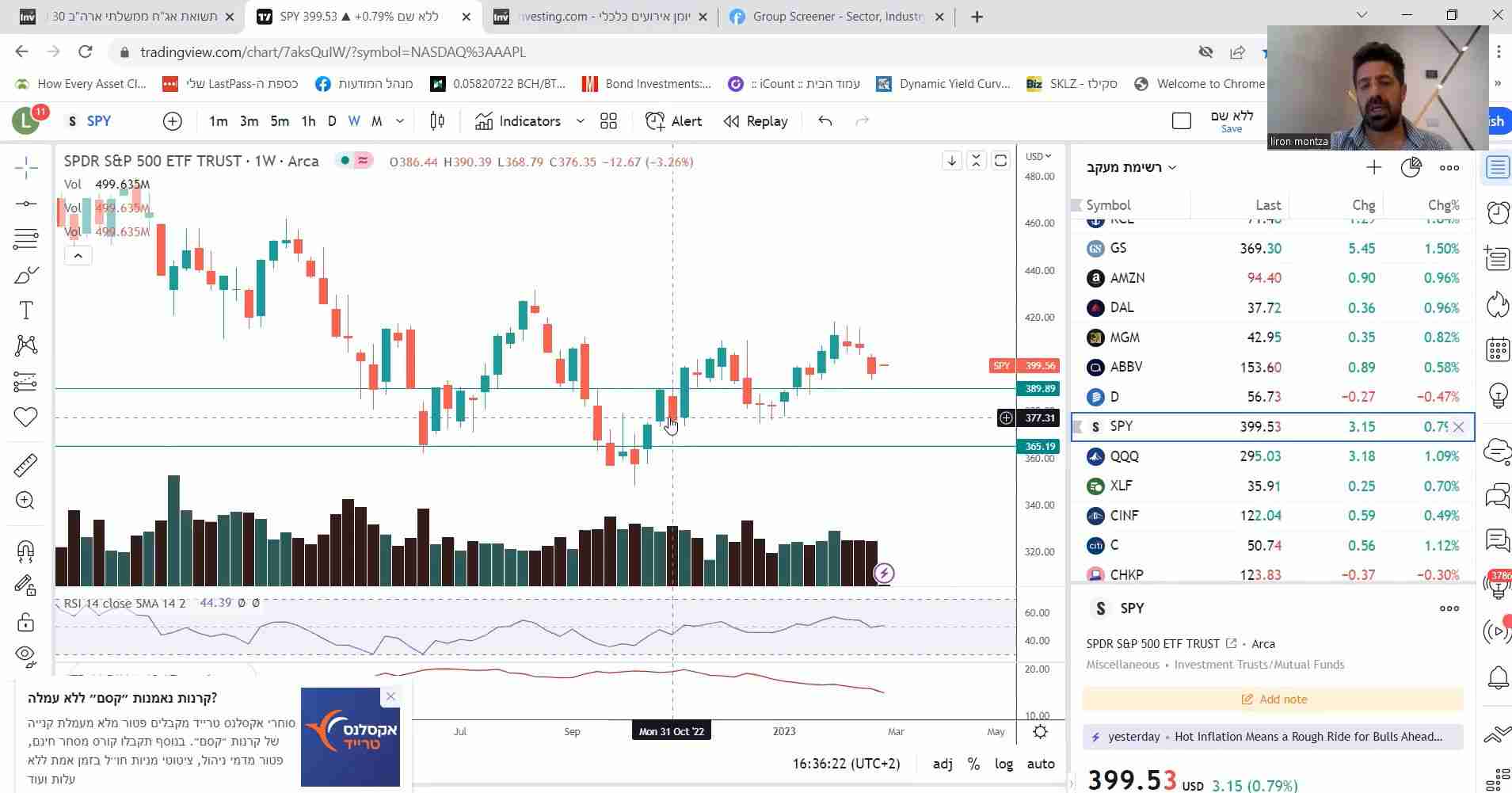Toggle fullscreen chart mode square icon

1181,121
